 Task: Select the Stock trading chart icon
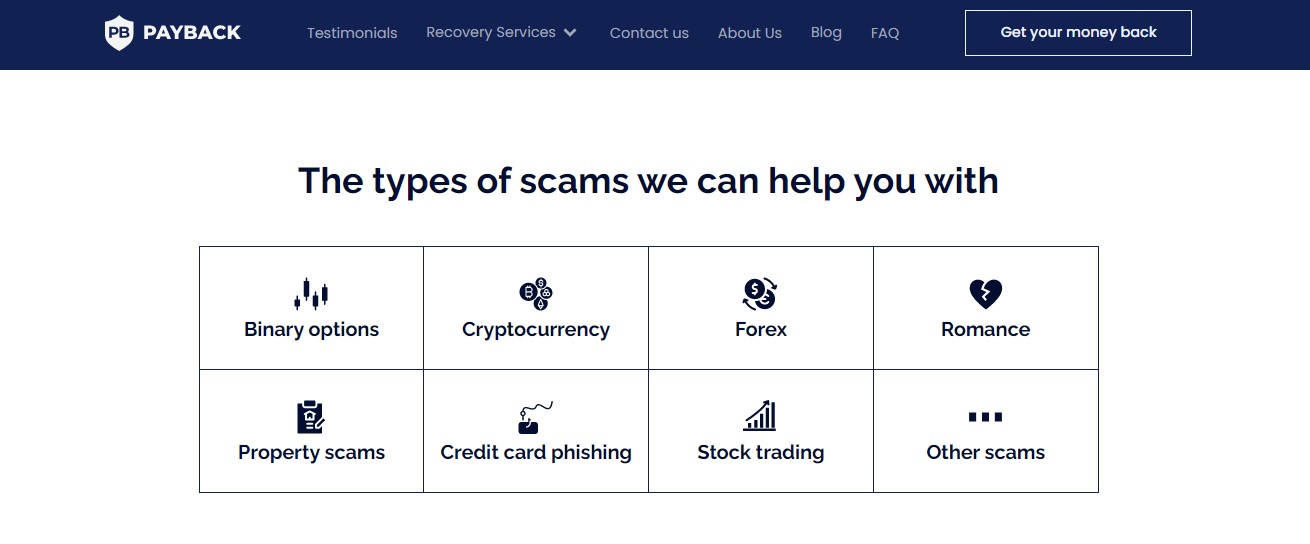[x=760, y=416]
